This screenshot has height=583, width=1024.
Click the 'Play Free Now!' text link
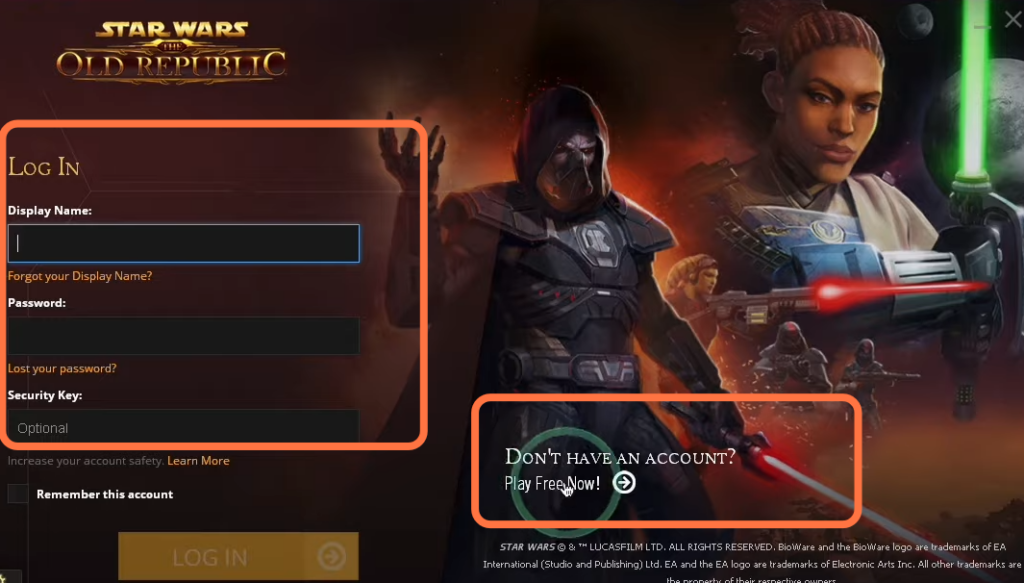[x=552, y=483]
